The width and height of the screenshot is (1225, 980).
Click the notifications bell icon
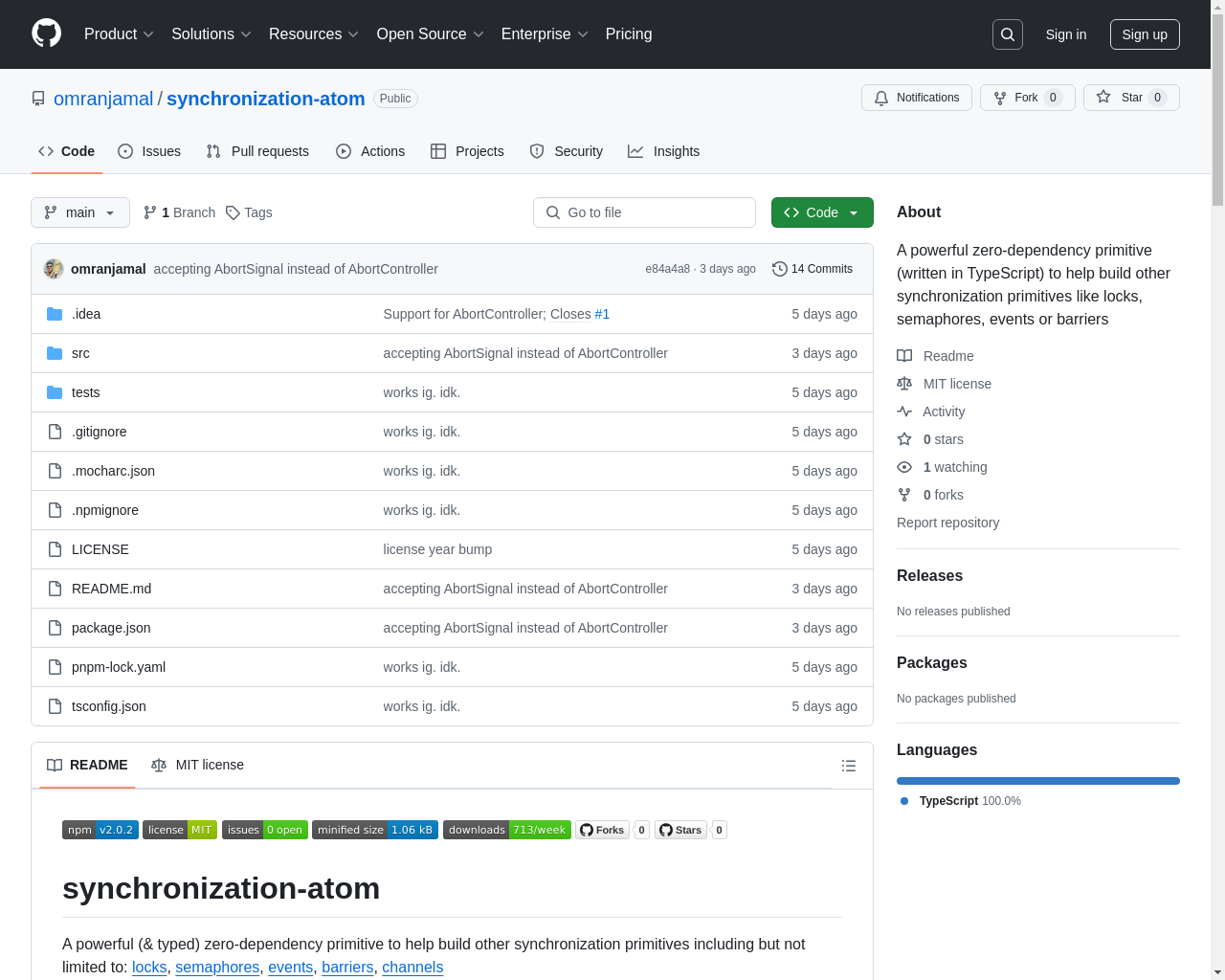pos(881,98)
